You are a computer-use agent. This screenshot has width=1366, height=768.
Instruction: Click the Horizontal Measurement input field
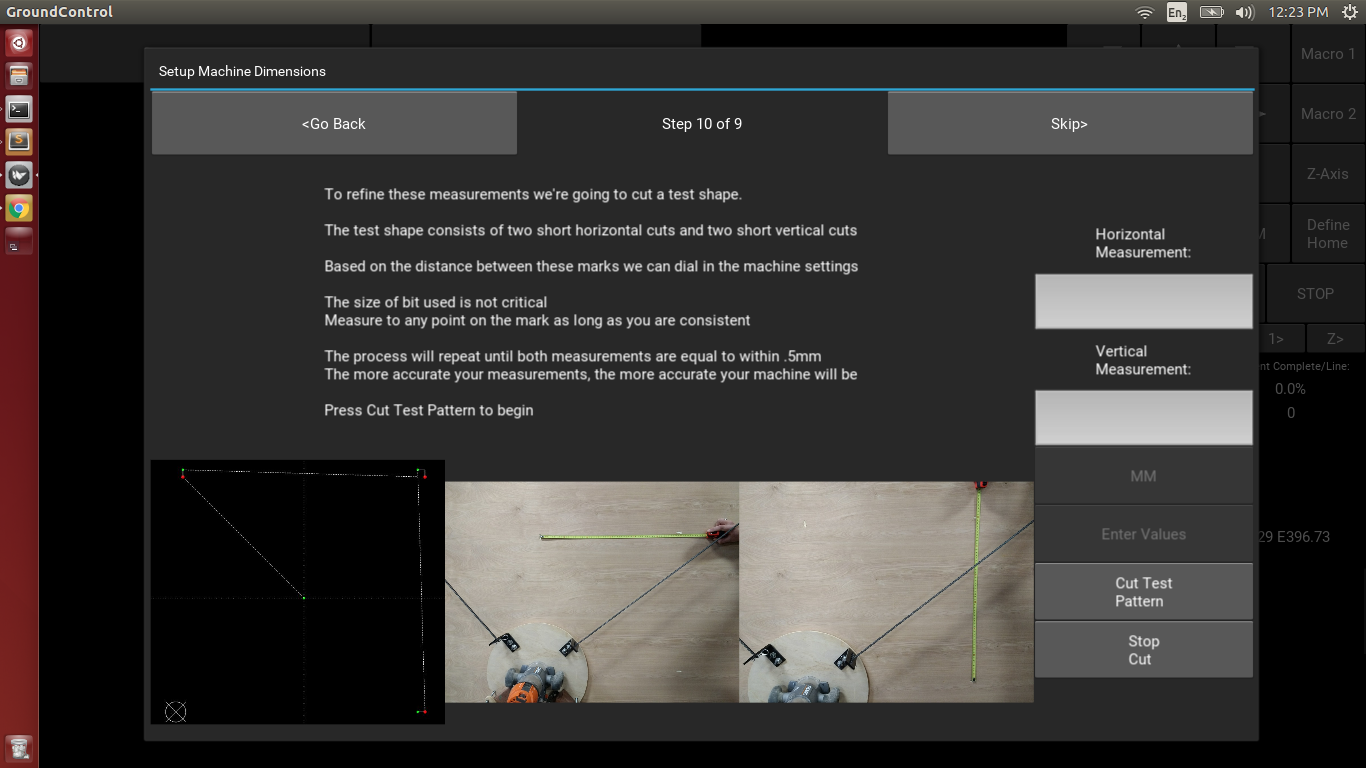[x=1143, y=300]
